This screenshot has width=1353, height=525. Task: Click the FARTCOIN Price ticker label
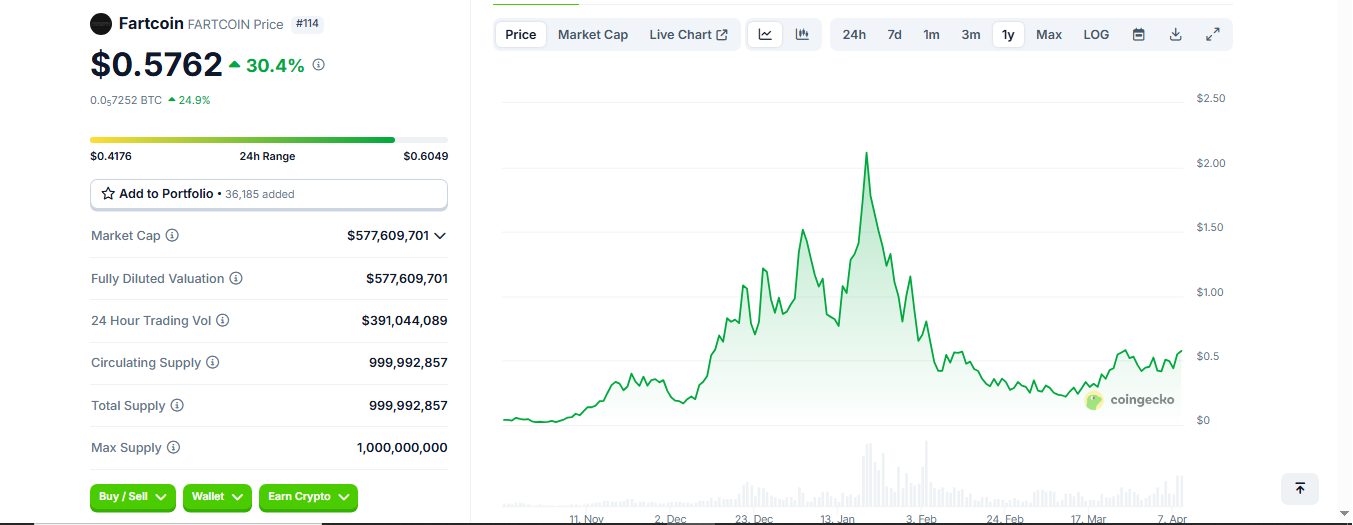236,24
